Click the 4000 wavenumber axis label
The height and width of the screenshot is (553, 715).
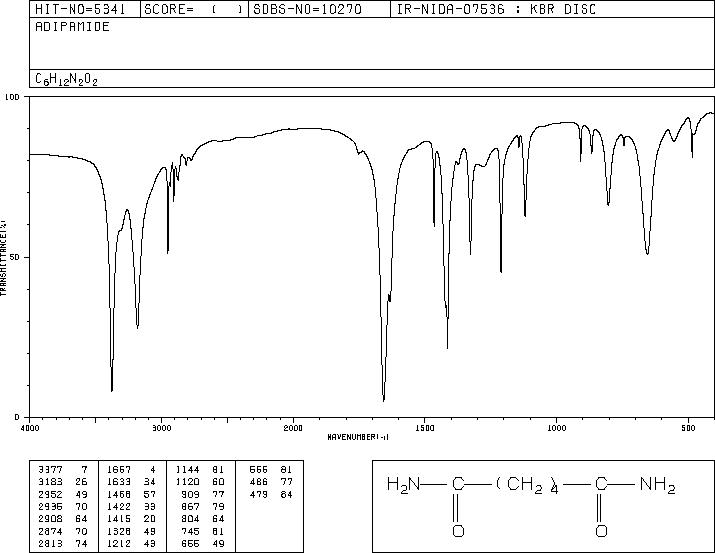[30, 428]
